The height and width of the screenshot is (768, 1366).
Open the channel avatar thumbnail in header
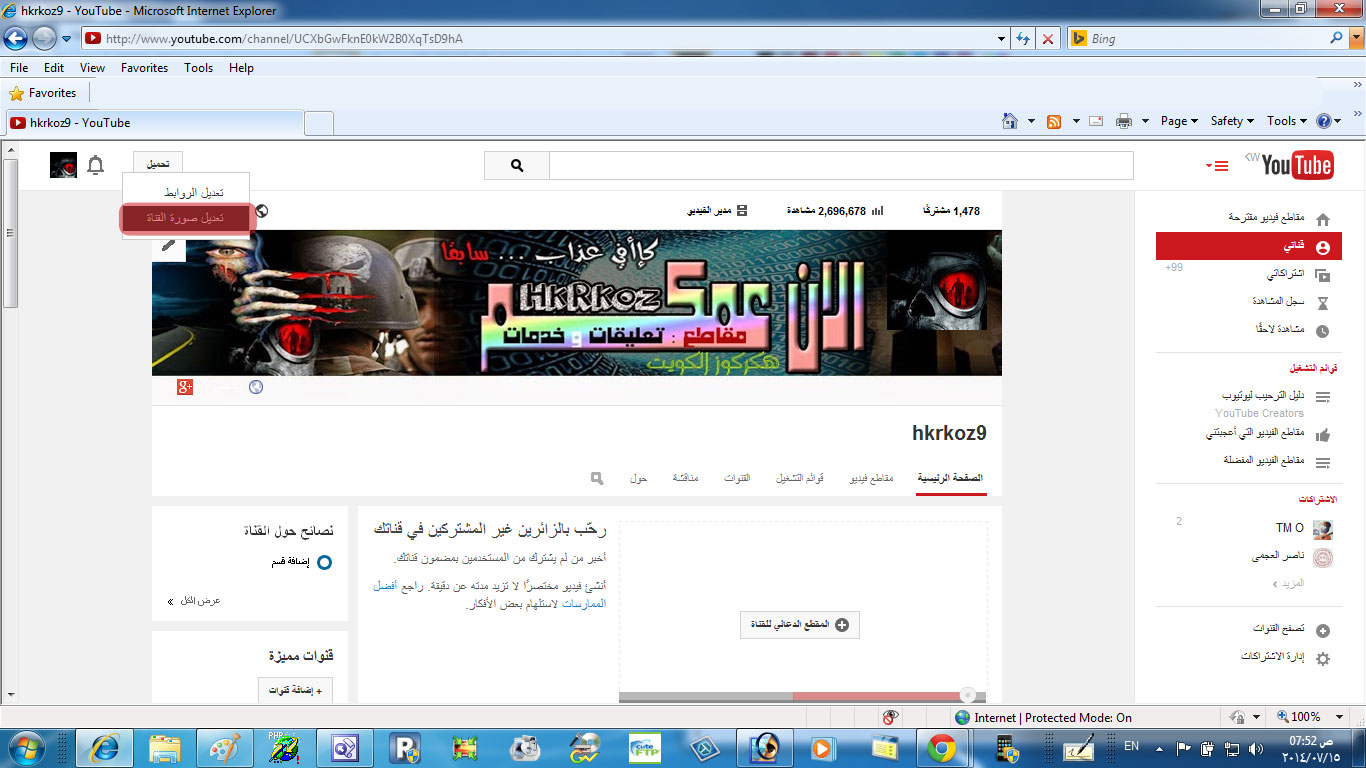point(64,165)
